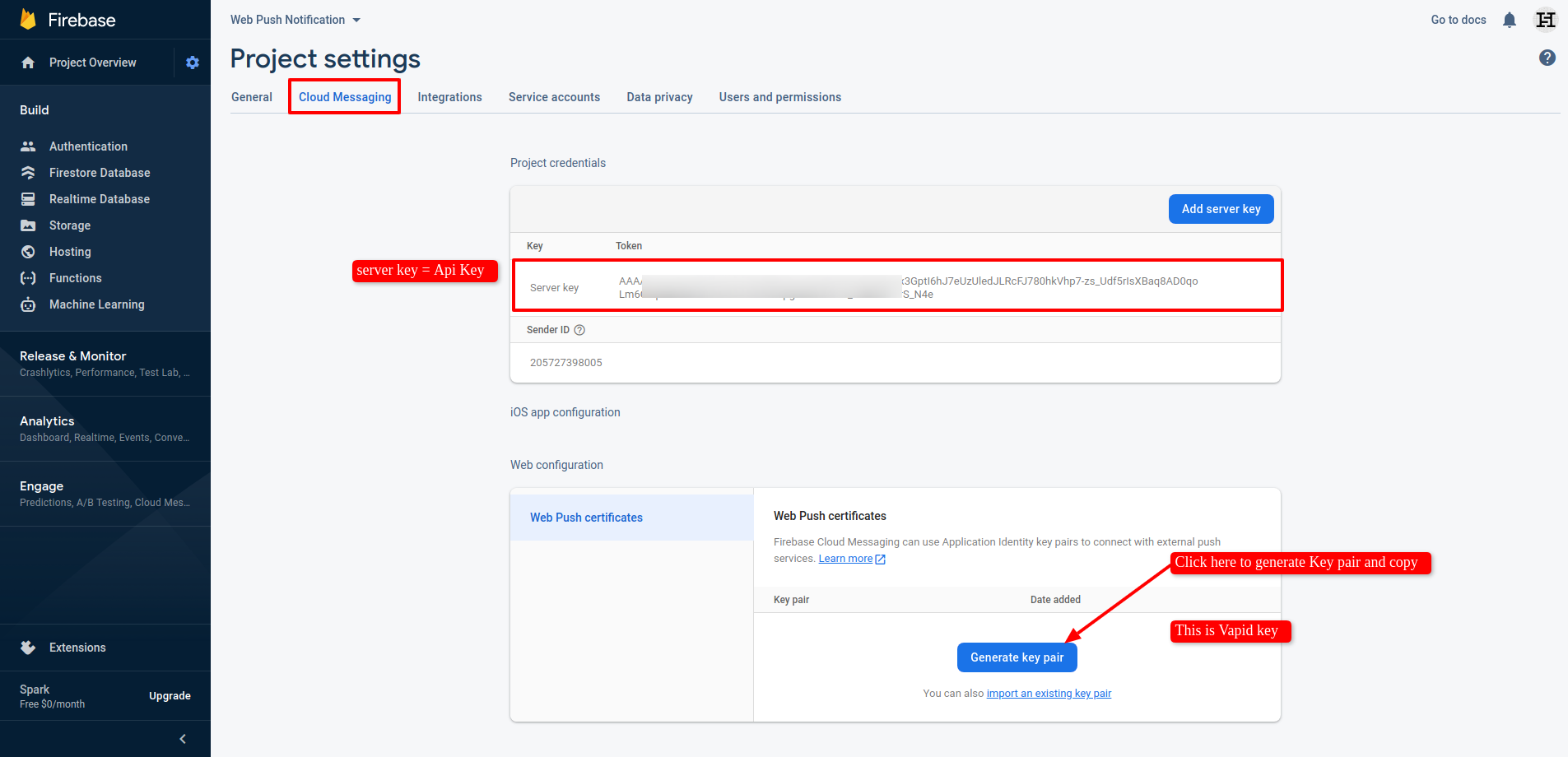
Task: Click the Extensions sidebar icon
Action: click(x=28, y=648)
